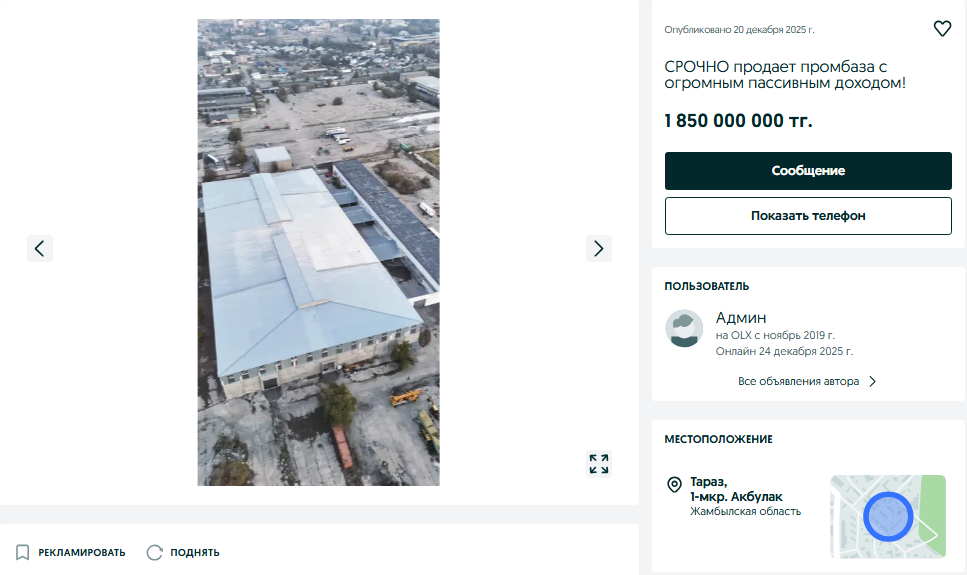Click the Тараз, 1-мкр. Акбулак address
Image resolution: width=967 pixels, height=575 pixels.
pyautogui.click(x=736, y=489)
